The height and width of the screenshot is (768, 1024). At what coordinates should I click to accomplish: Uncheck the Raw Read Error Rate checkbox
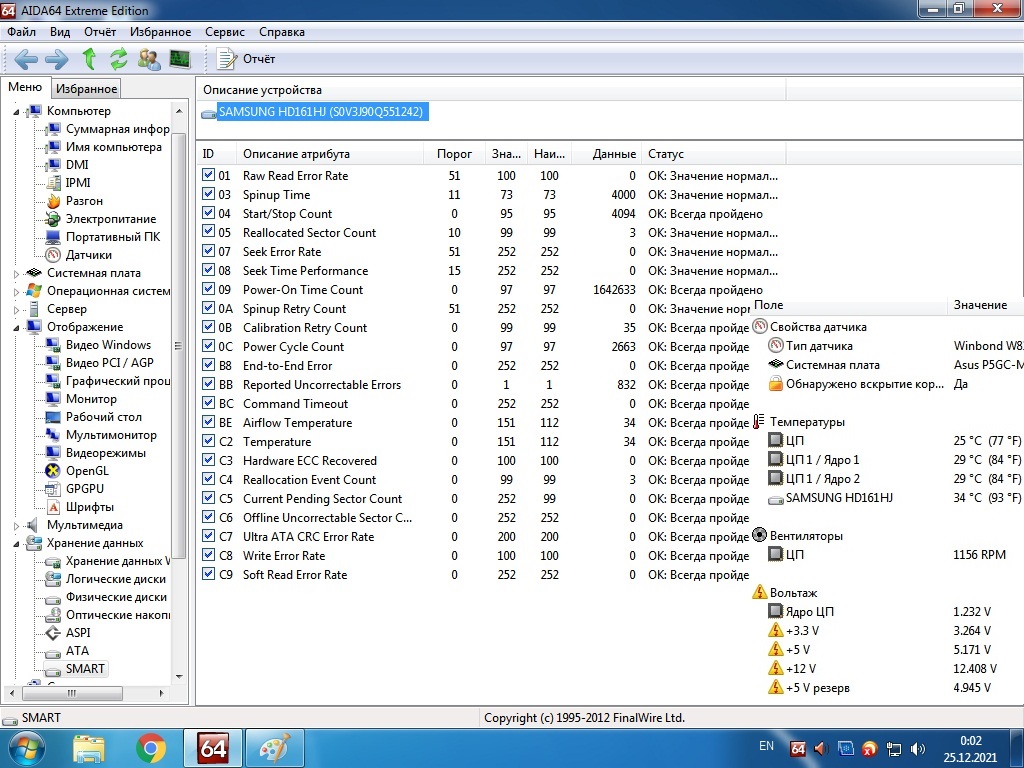[x=208, y=176]
